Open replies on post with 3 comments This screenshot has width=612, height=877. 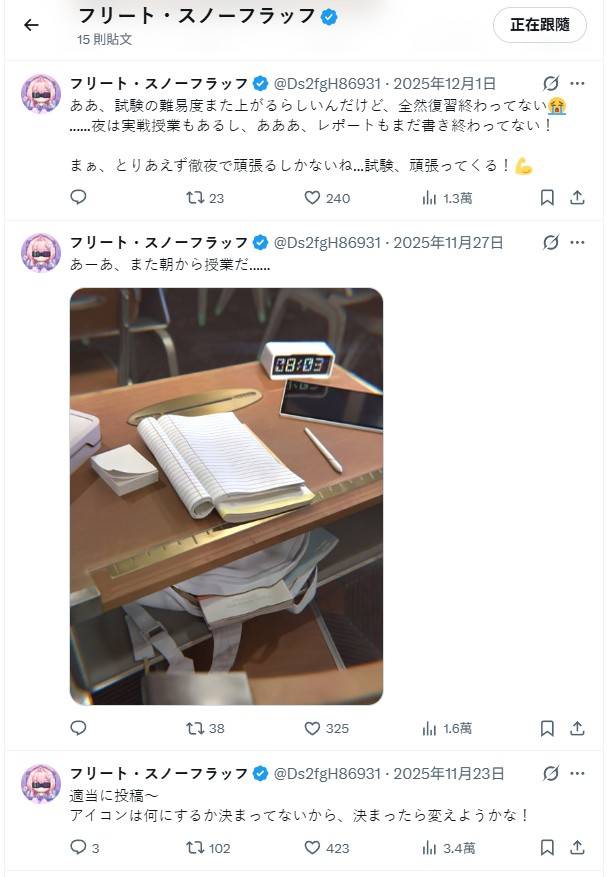pos(84,848)
